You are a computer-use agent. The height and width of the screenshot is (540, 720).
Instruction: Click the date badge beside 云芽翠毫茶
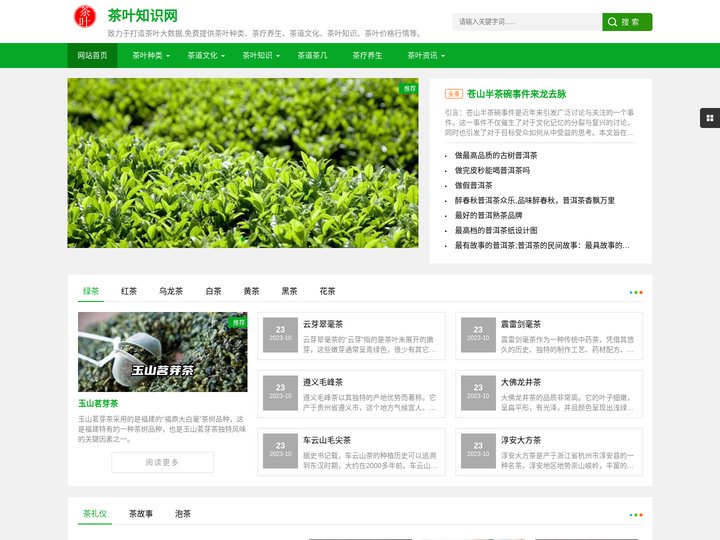click(281, 335)
